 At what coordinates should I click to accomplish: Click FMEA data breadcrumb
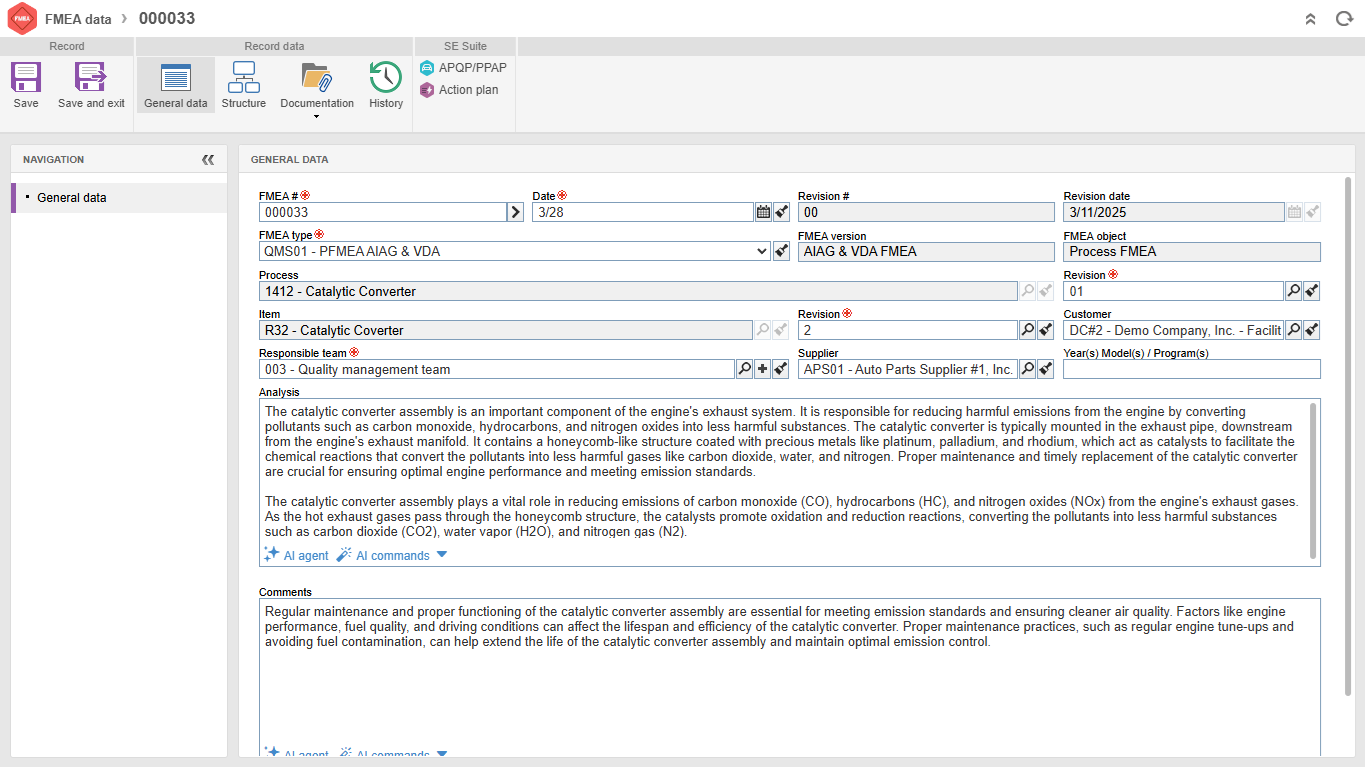click(78, 19)
